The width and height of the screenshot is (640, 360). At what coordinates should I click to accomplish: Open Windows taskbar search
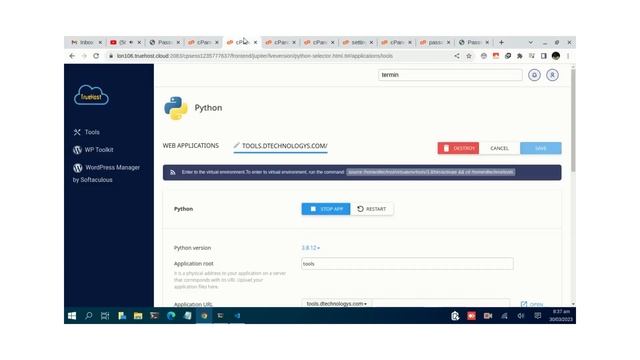(x=89, y=316)
